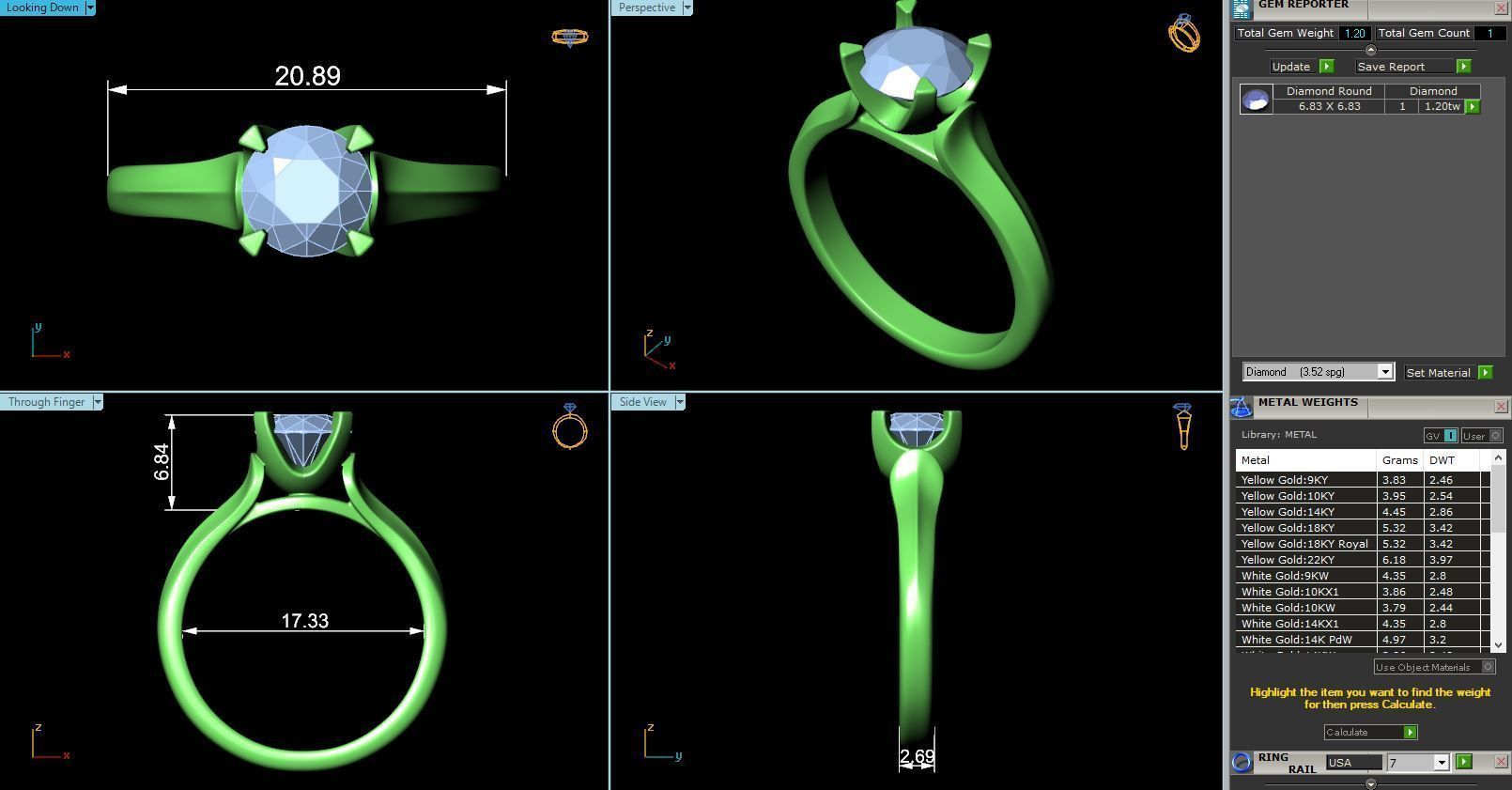
Task: Click the metal list scrollbar down arrow
Action: 1498,645
